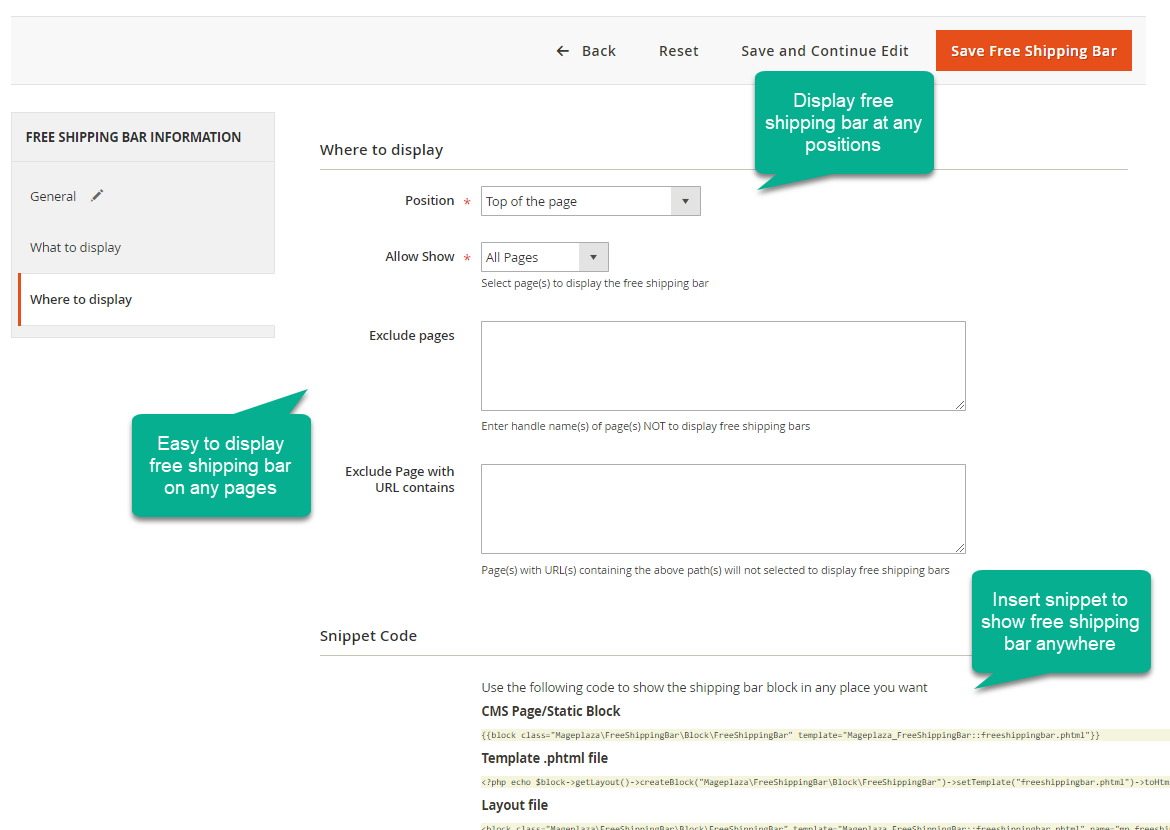
Task: Open the Position dropdown
Action: pos(591,202)
